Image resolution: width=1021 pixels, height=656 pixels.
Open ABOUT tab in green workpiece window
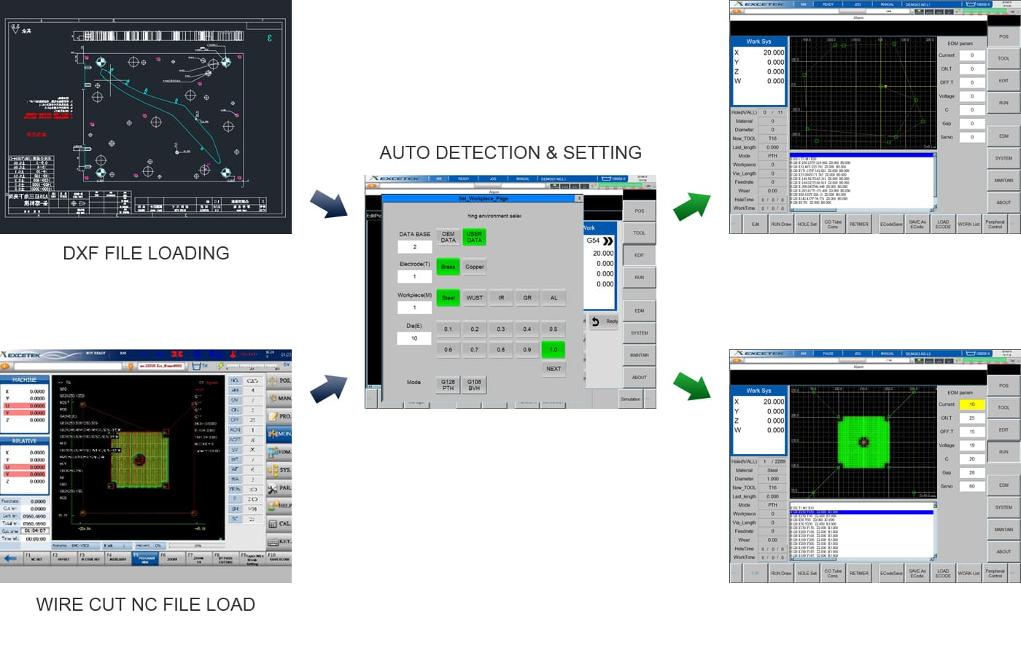tap(1003, 552)
